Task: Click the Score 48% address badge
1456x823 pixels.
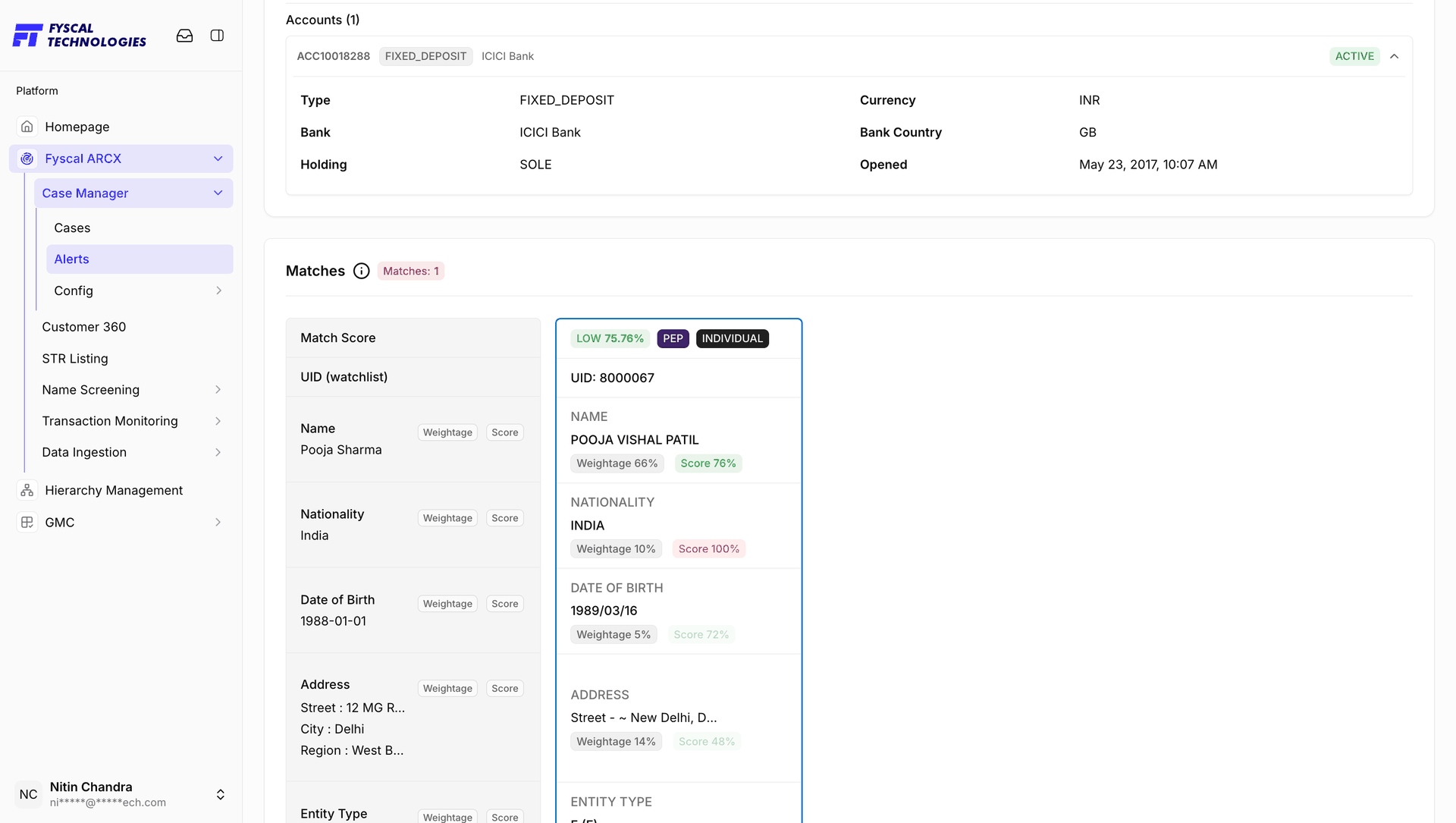Action: [707, 742]
